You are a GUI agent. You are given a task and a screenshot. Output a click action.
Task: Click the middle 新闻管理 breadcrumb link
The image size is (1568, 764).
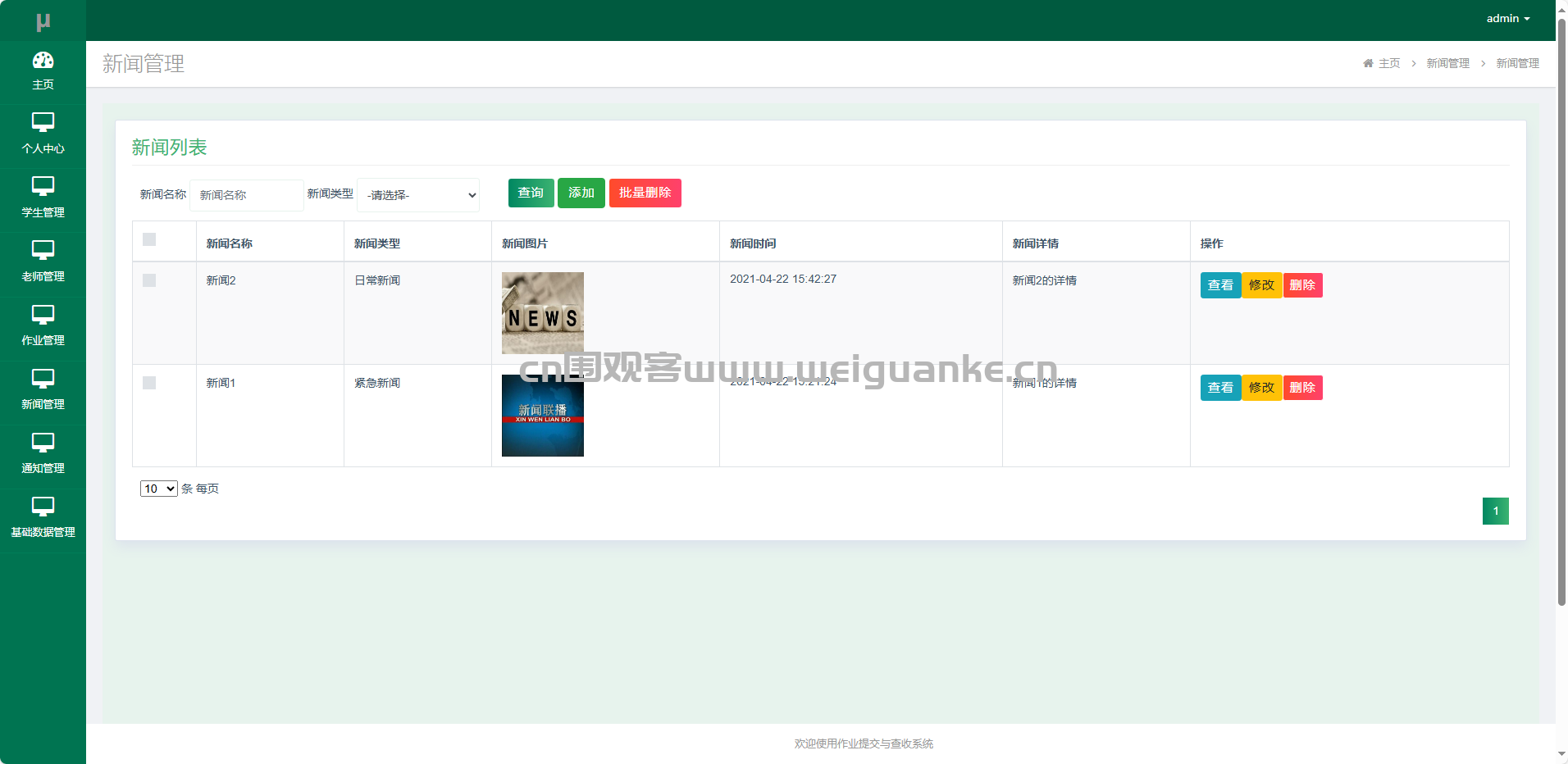(x=1448, y=63)
